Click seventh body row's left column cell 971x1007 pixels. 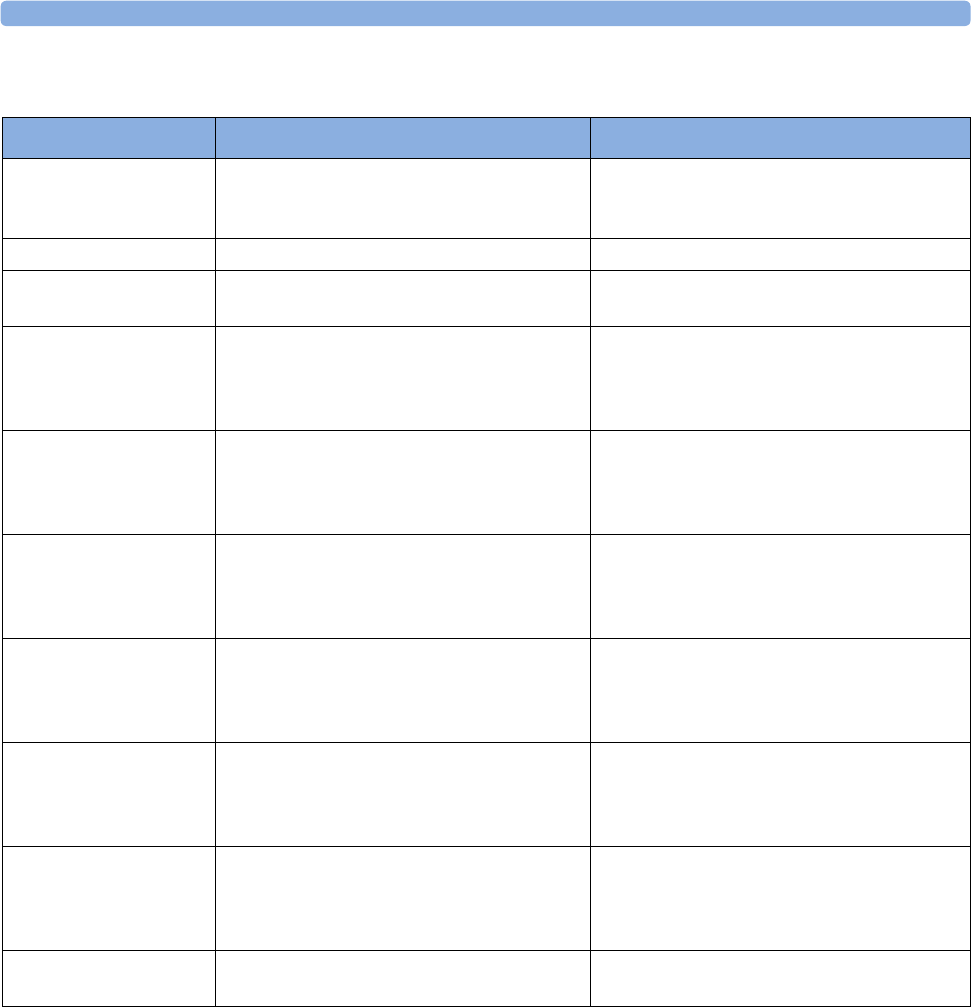pyautogui.click(x=109, y=690)
